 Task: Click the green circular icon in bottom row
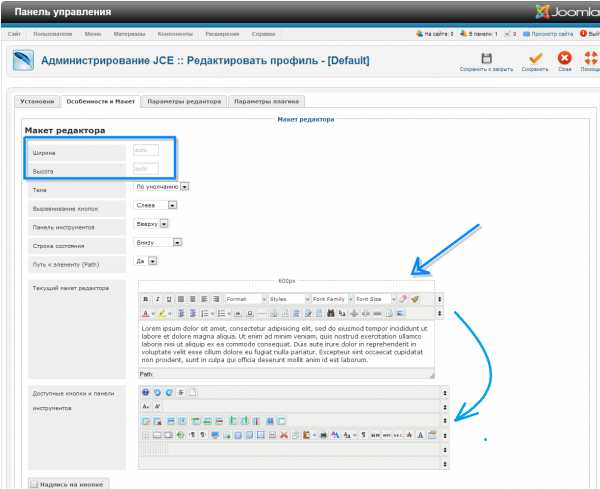[180, 435]
